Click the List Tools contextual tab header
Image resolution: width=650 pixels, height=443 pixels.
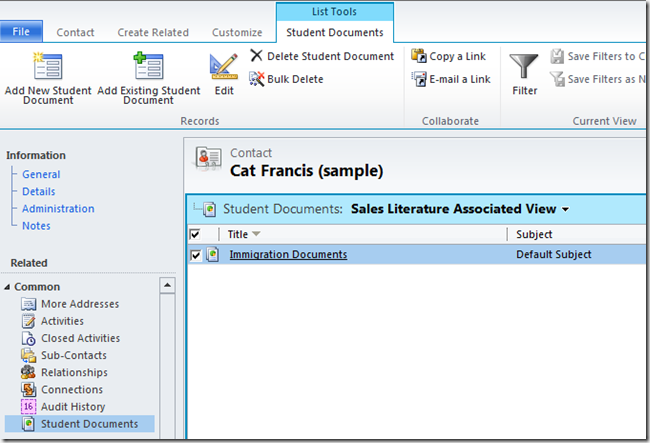335,12
